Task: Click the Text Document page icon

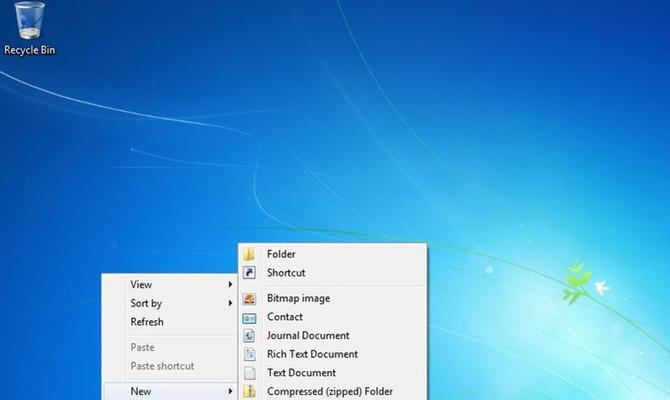Action: (249, 373)
